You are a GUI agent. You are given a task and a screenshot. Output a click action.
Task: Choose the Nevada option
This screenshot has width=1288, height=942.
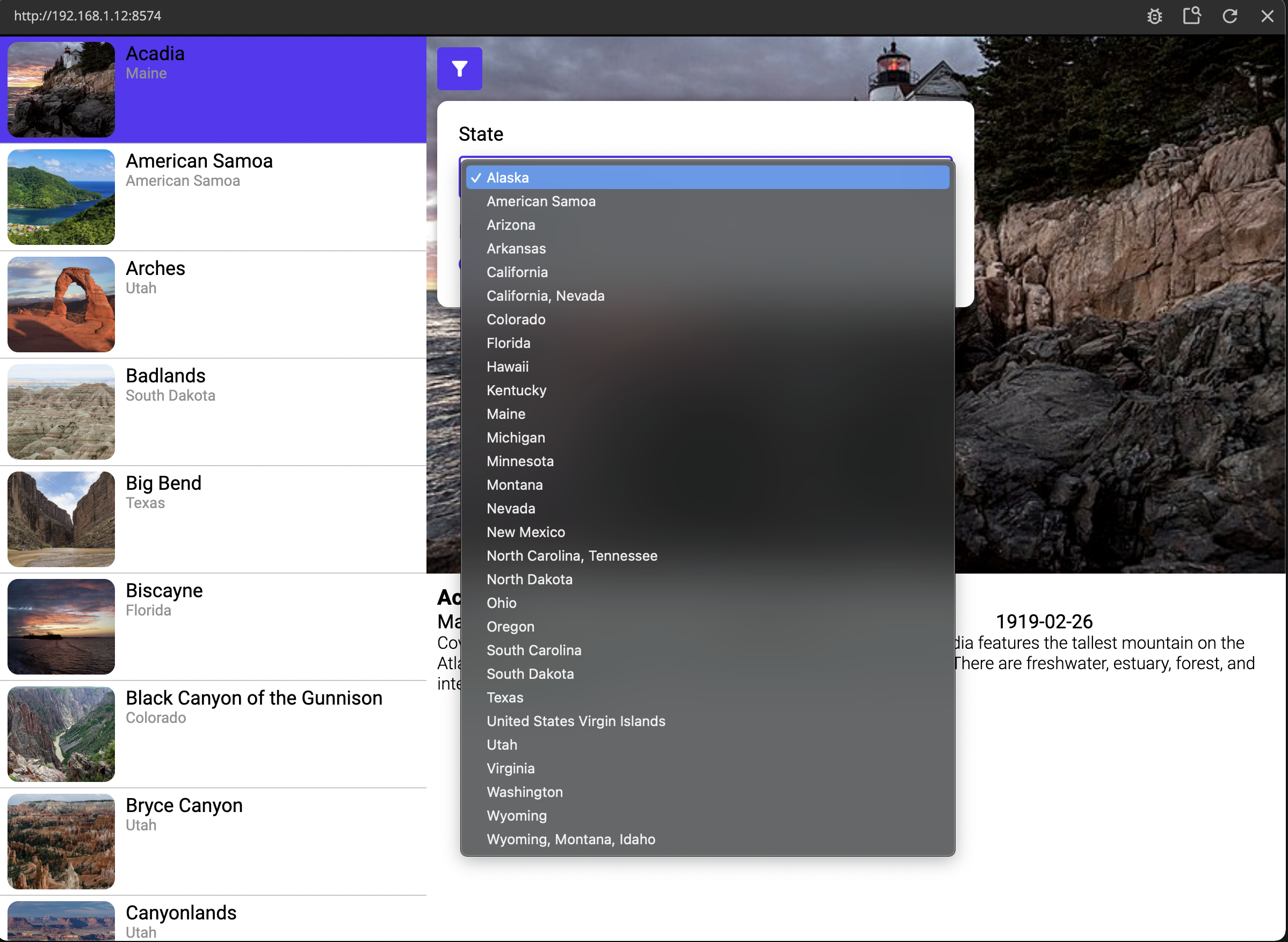pos(707,509)
